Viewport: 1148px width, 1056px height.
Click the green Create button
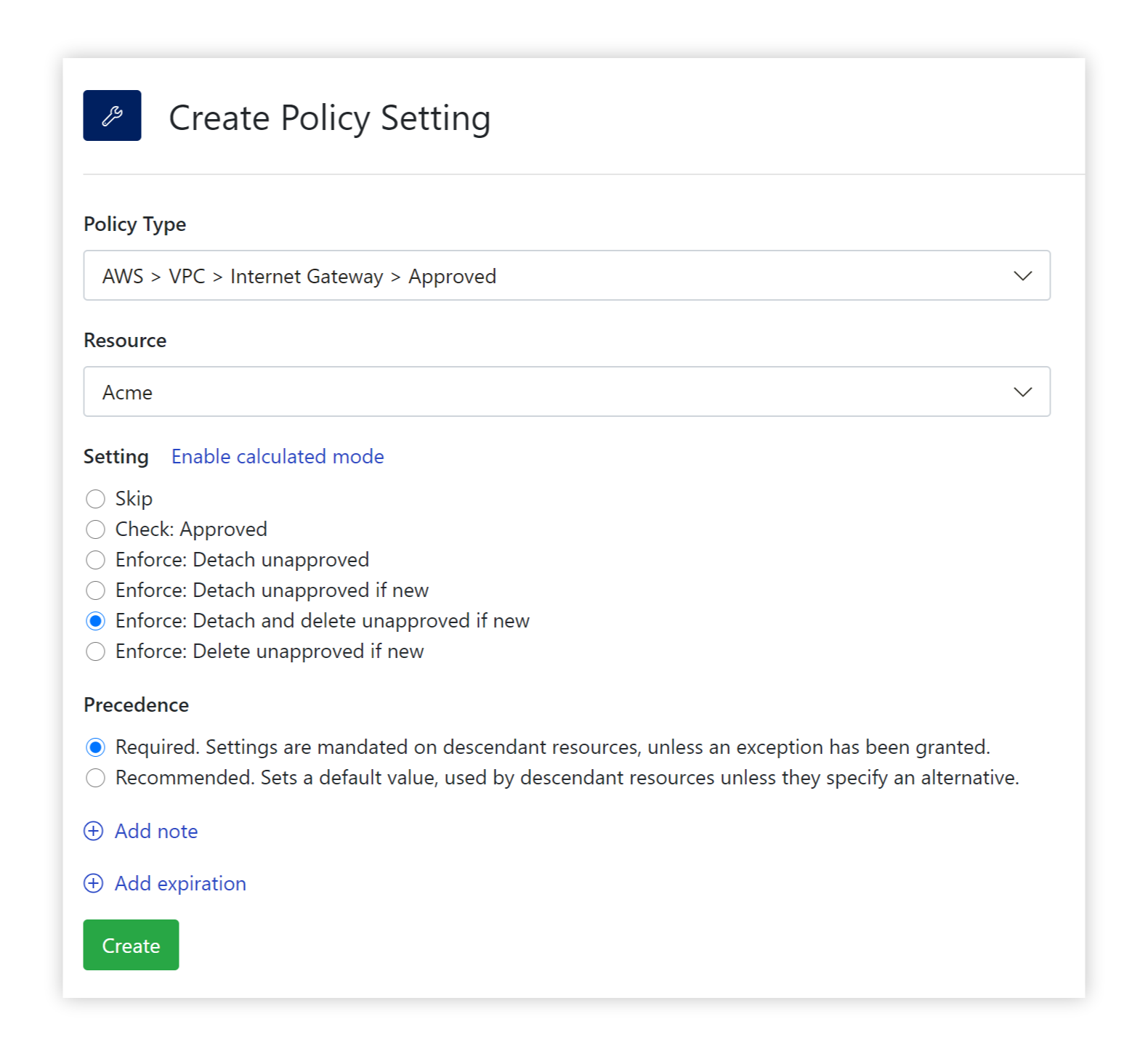(131, 945)
